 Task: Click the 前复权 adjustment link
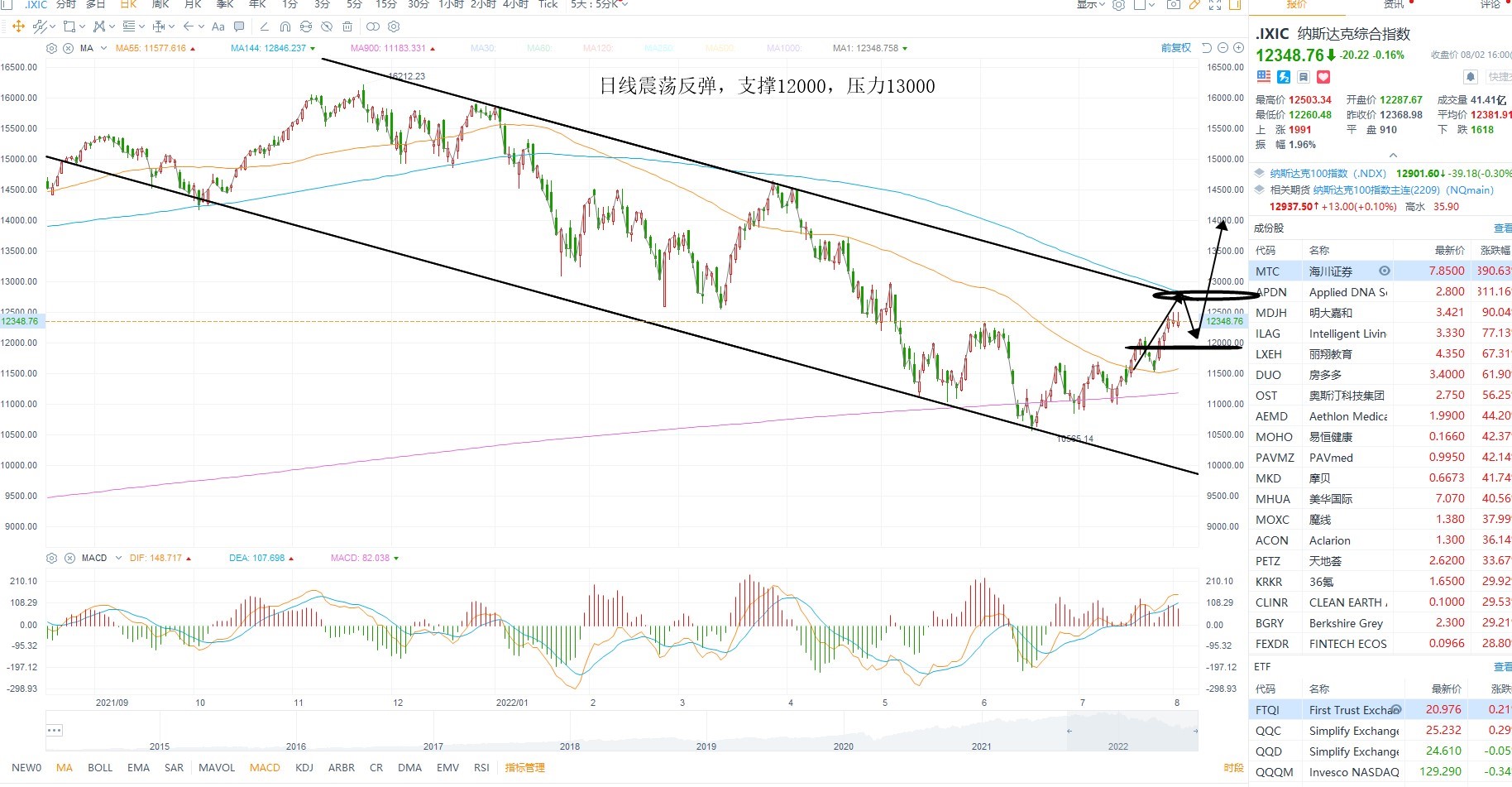1175,48
